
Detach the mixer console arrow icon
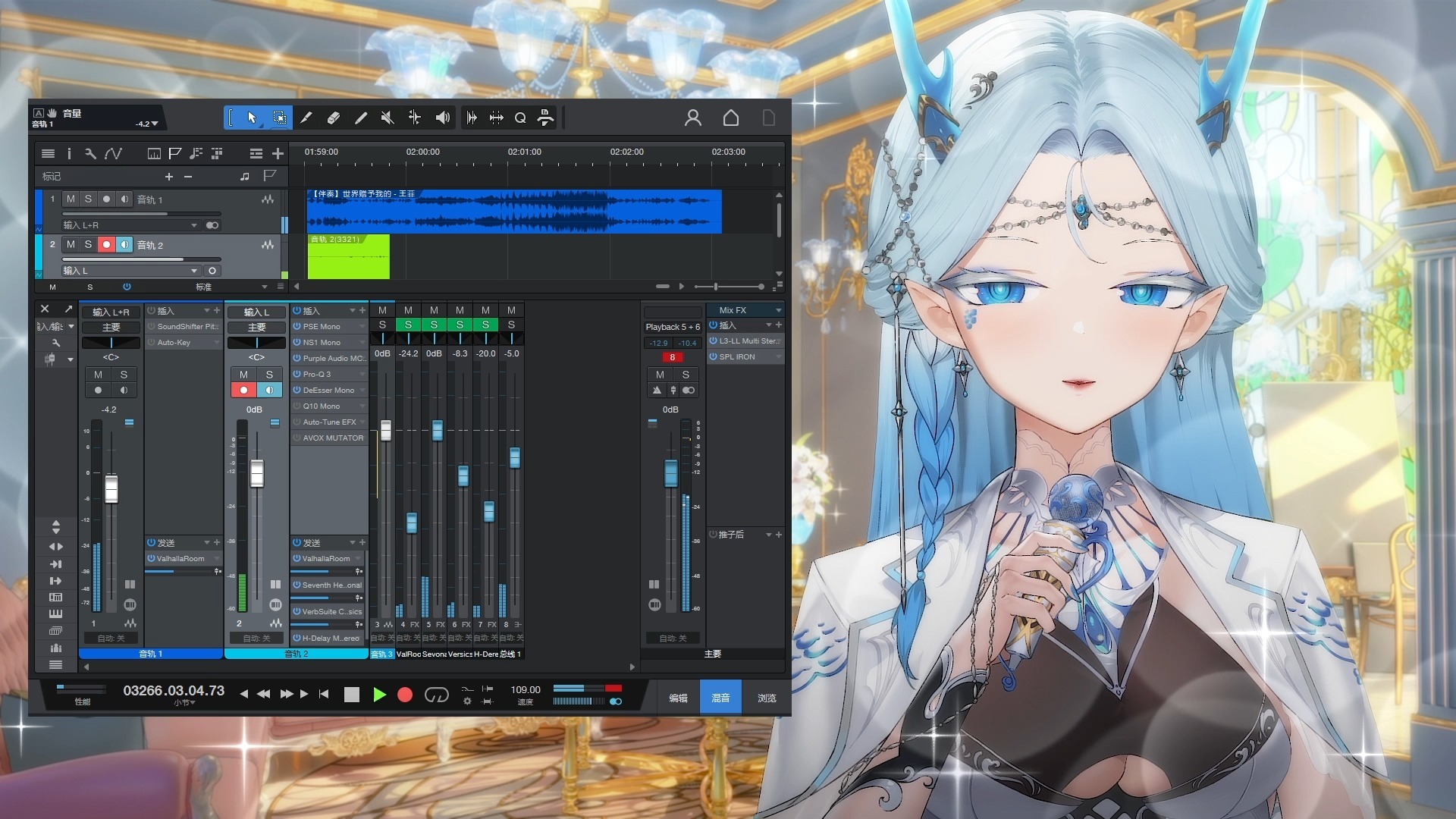pos(68,309)
